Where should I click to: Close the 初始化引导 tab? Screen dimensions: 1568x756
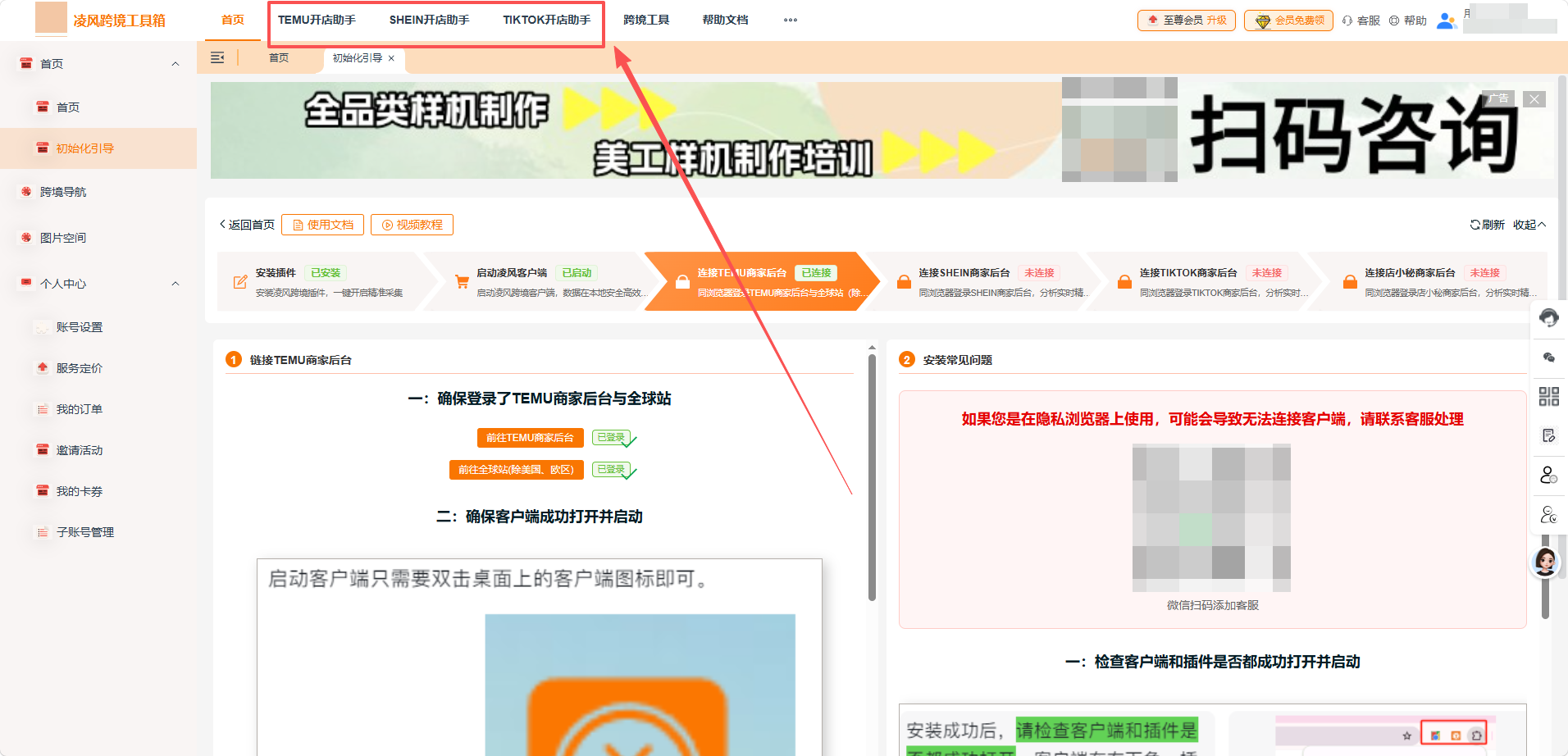[x=391, y=58]
